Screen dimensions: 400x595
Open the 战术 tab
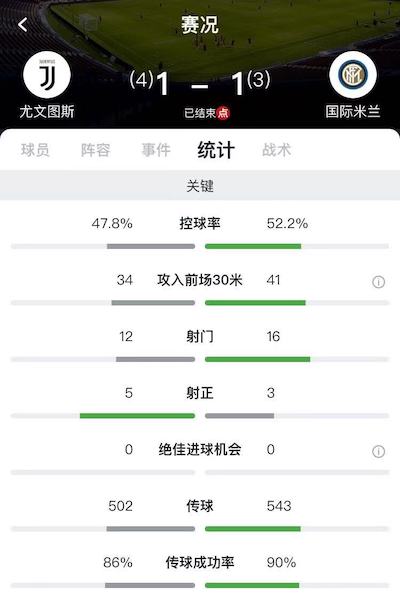click(x=277, y=150)
